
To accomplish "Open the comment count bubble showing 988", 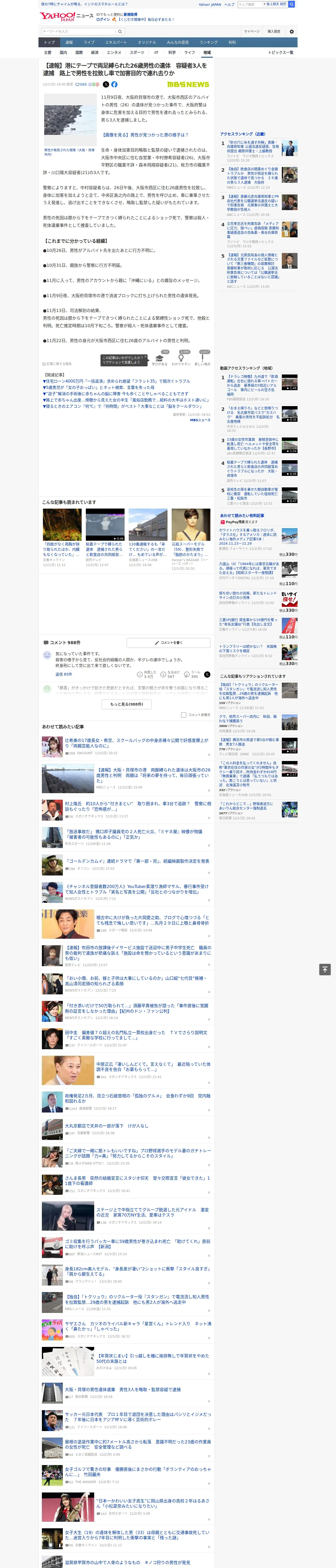I will pyautogui.click(x=81, y=85).
